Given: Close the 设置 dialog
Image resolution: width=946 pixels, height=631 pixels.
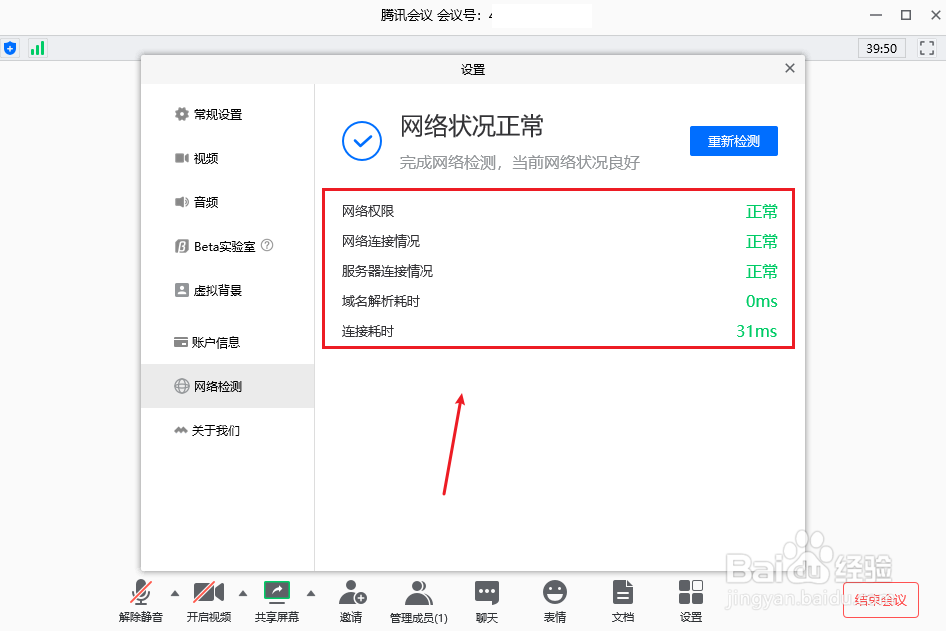Looking at the screenshot, I should click(790, 68).
